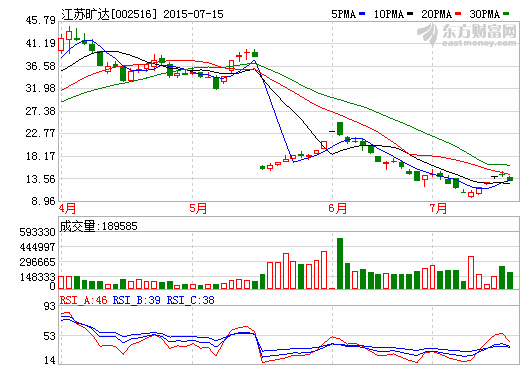520x365 pixels.
Task: Click the stock title 江苏旷达[002516]
Action: click(x=109, y=14)
